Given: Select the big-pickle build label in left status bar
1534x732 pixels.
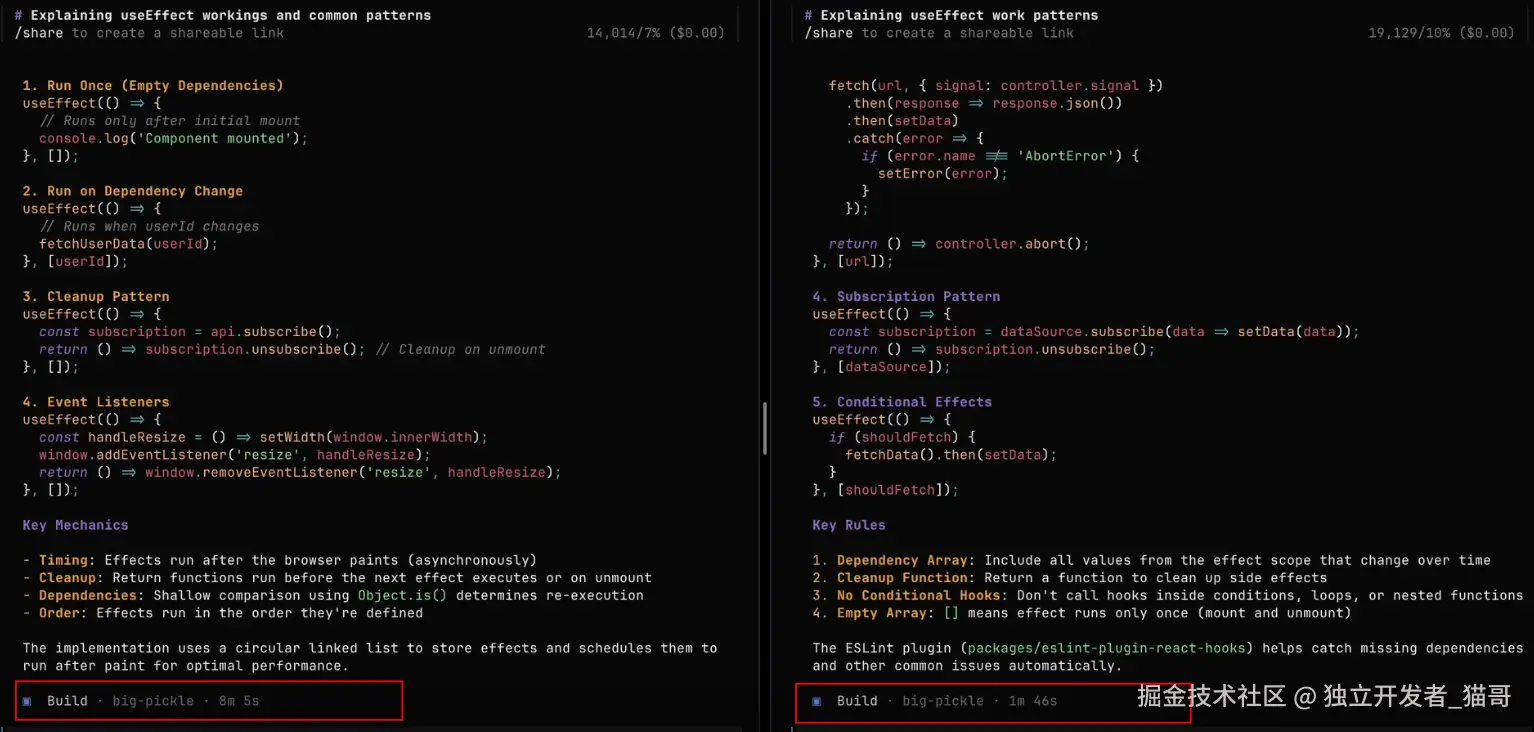Looking at the screenshot, I should (152, 700).
